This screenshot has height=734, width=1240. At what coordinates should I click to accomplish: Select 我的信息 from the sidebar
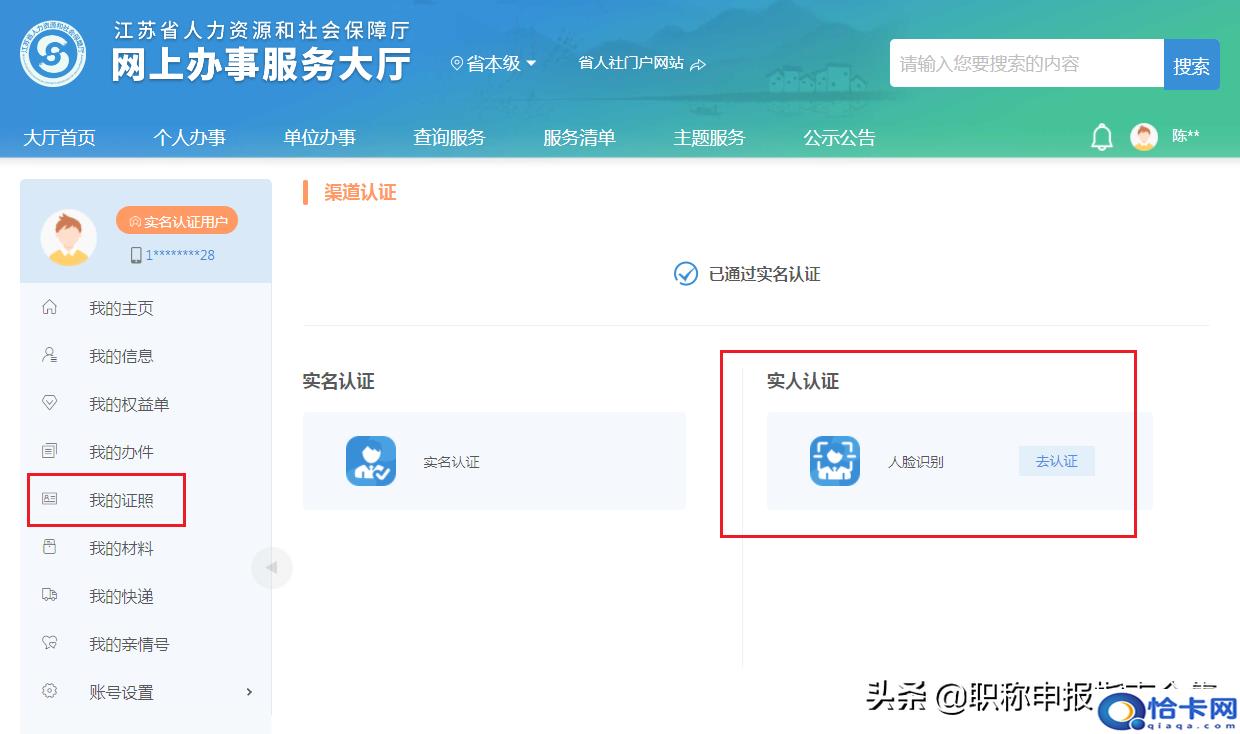pos(121,356)
